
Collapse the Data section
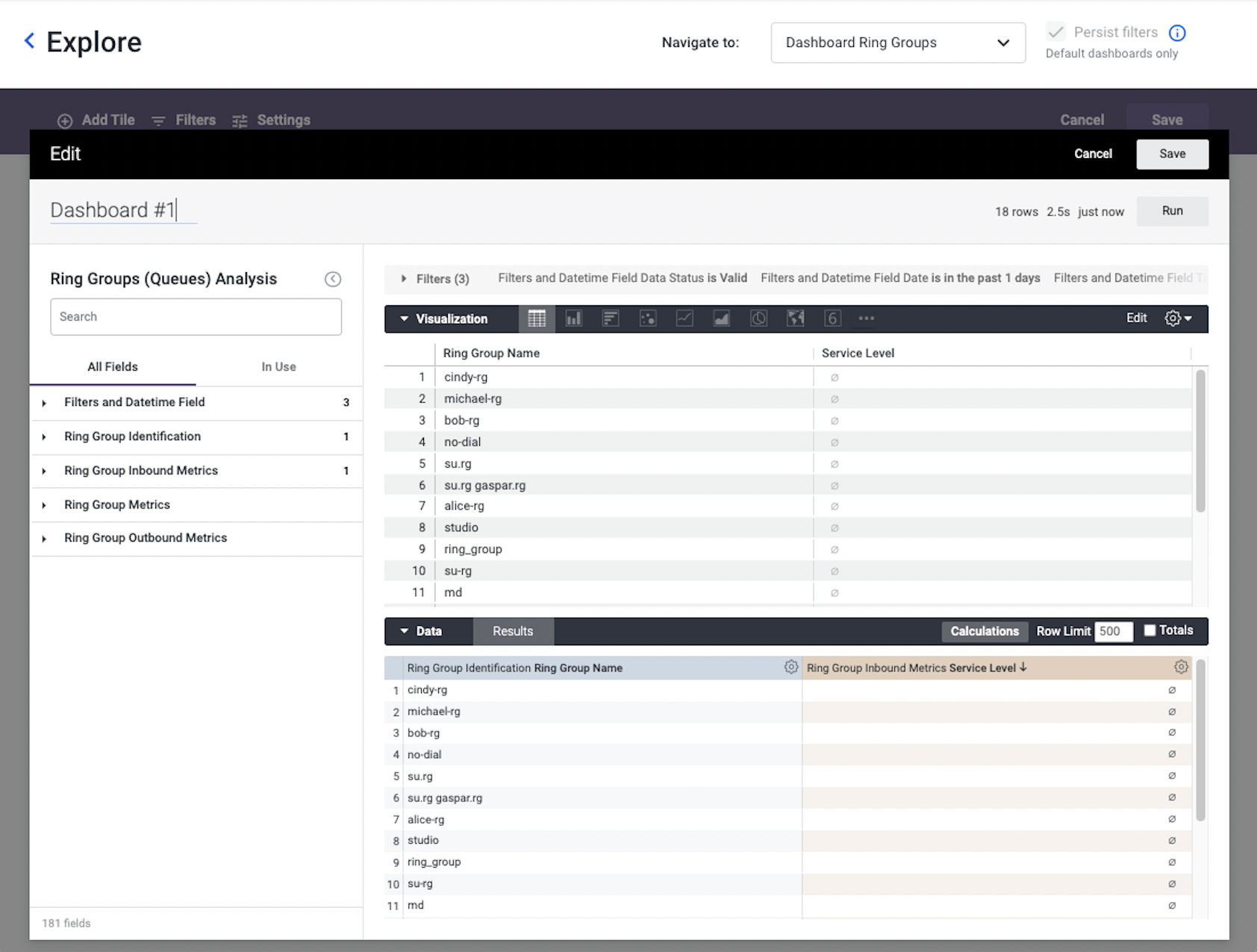pyautogui.click(x=404, y=631)
